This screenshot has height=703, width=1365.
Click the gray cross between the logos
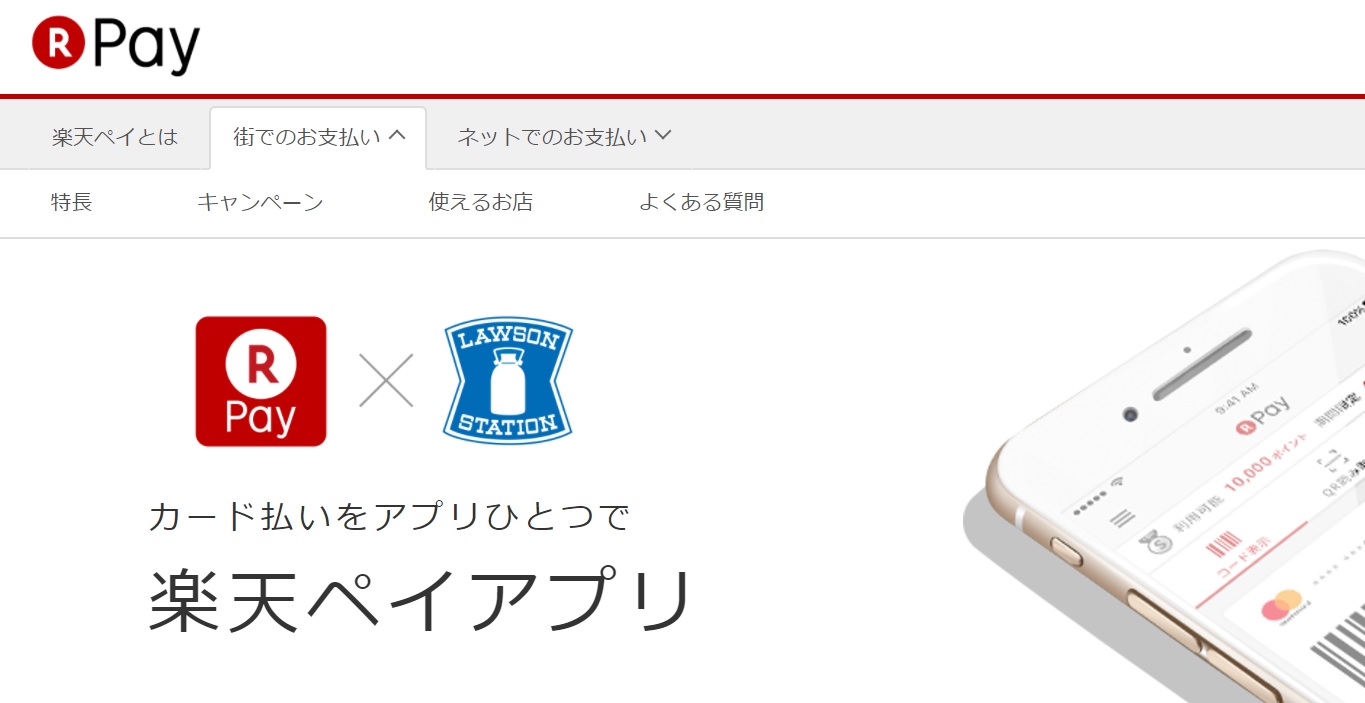coord(386,381)
